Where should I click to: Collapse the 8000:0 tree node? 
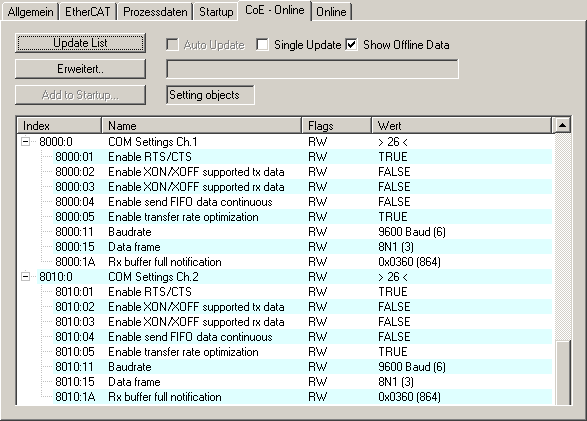pyautogui.click(x=25, y=141)
